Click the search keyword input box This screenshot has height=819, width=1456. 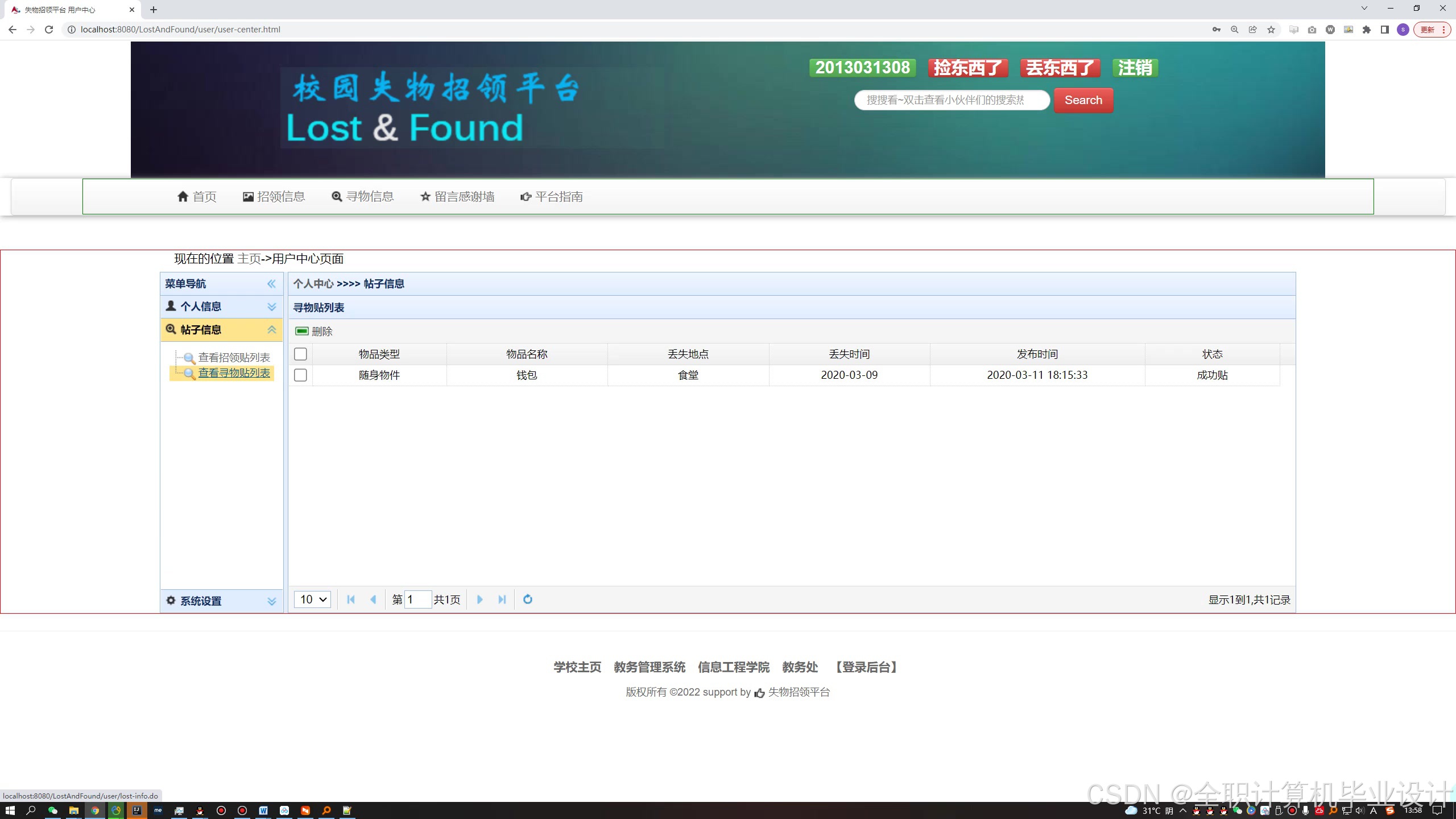coord(951,100)
